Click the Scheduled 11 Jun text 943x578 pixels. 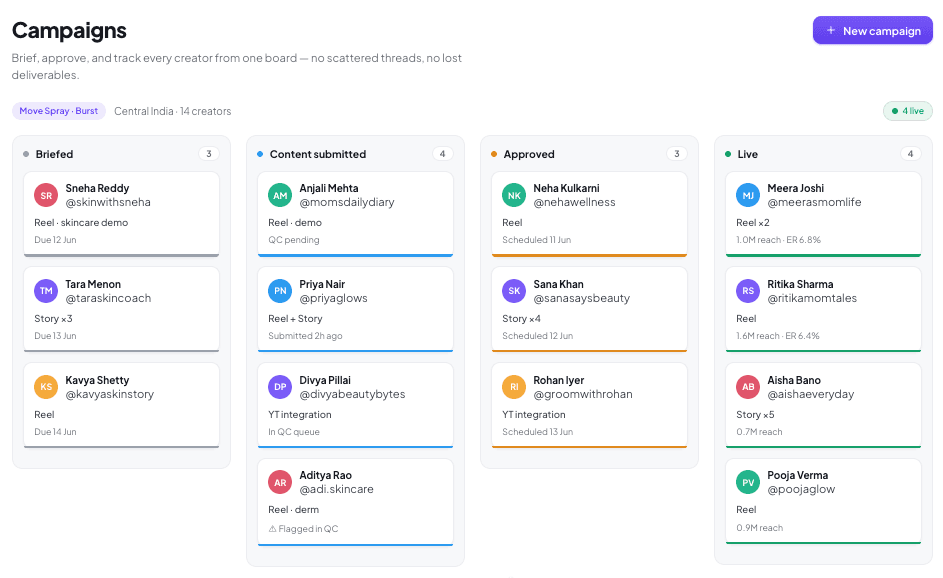(x=536, y=239)
